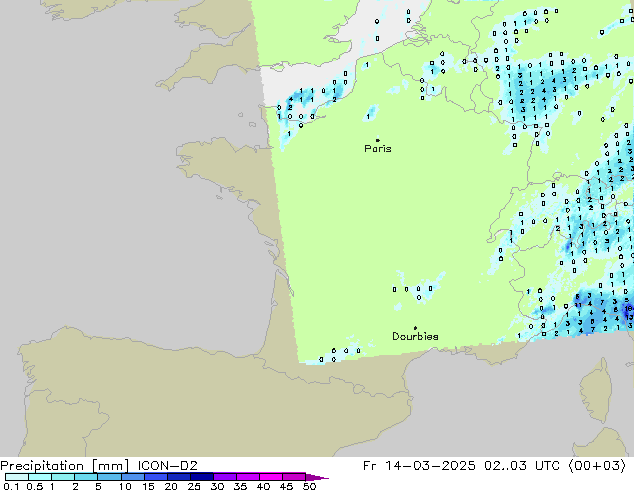The image size is (634, 490).
Task: Pick the 10–15 mm legend color band
Action: tap(133, 477)
